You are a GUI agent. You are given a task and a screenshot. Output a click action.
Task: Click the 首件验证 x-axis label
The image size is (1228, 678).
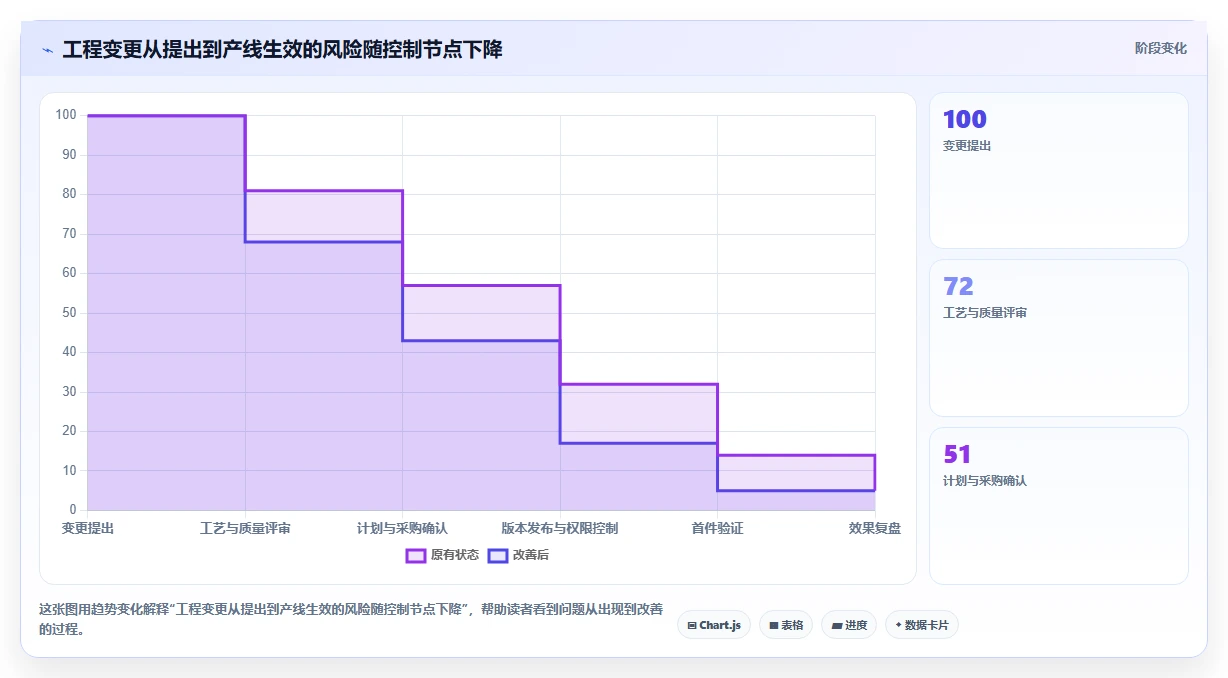pos(717,528)
